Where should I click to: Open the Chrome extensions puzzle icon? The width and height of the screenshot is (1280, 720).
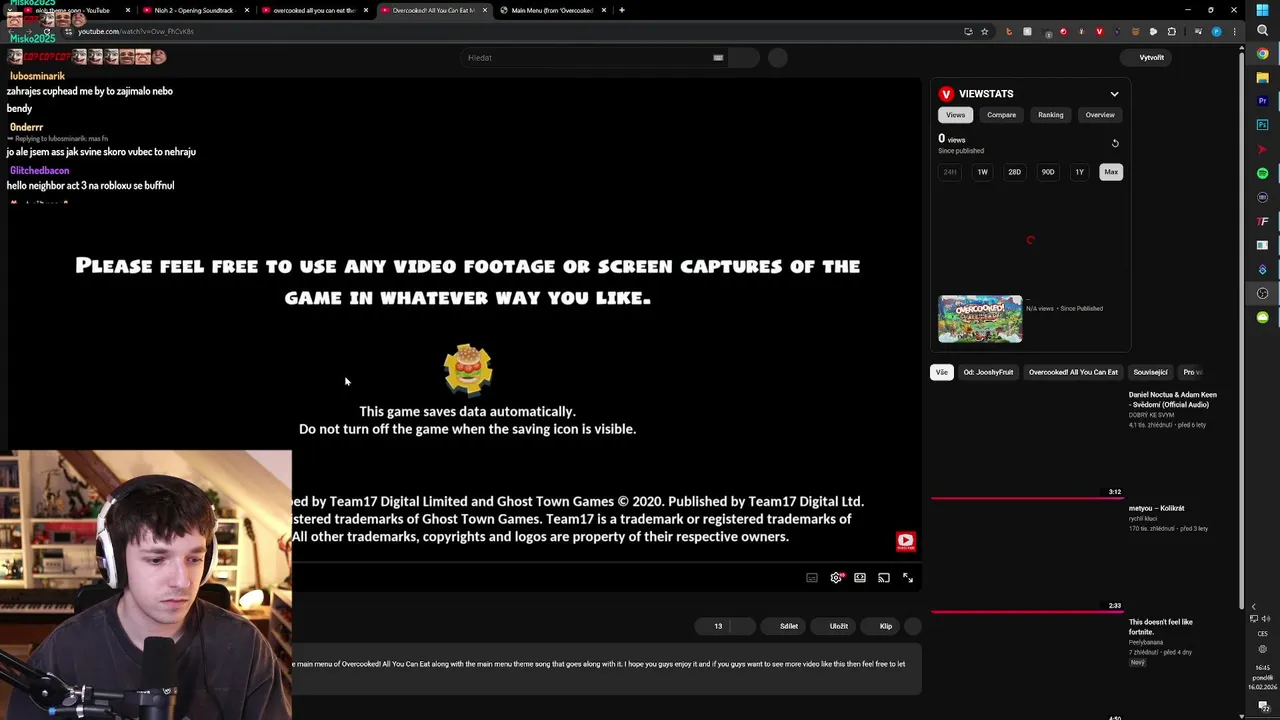coord(1172,32)
